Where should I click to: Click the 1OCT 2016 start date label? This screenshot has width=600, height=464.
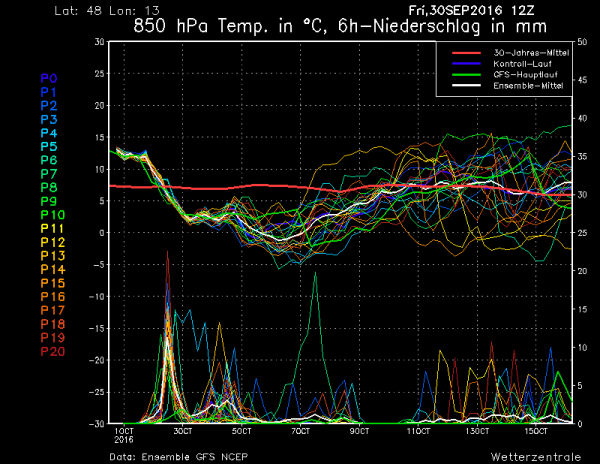pyautogui.click(x=124, y=435)
